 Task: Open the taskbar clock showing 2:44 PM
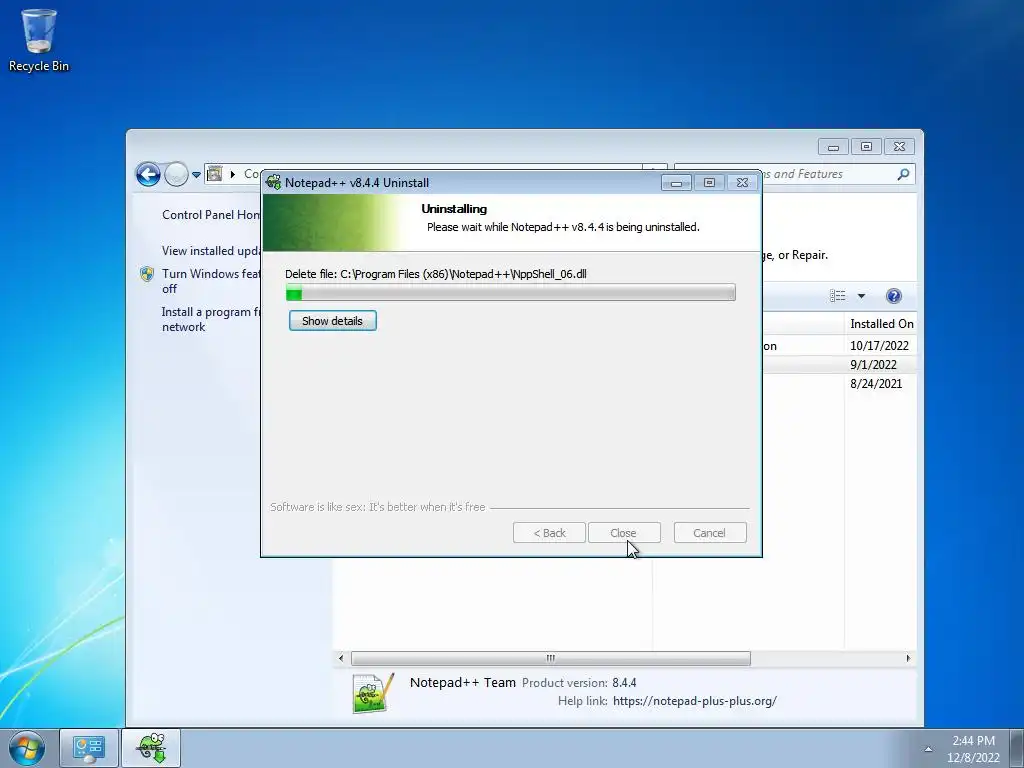coord(973,749)
